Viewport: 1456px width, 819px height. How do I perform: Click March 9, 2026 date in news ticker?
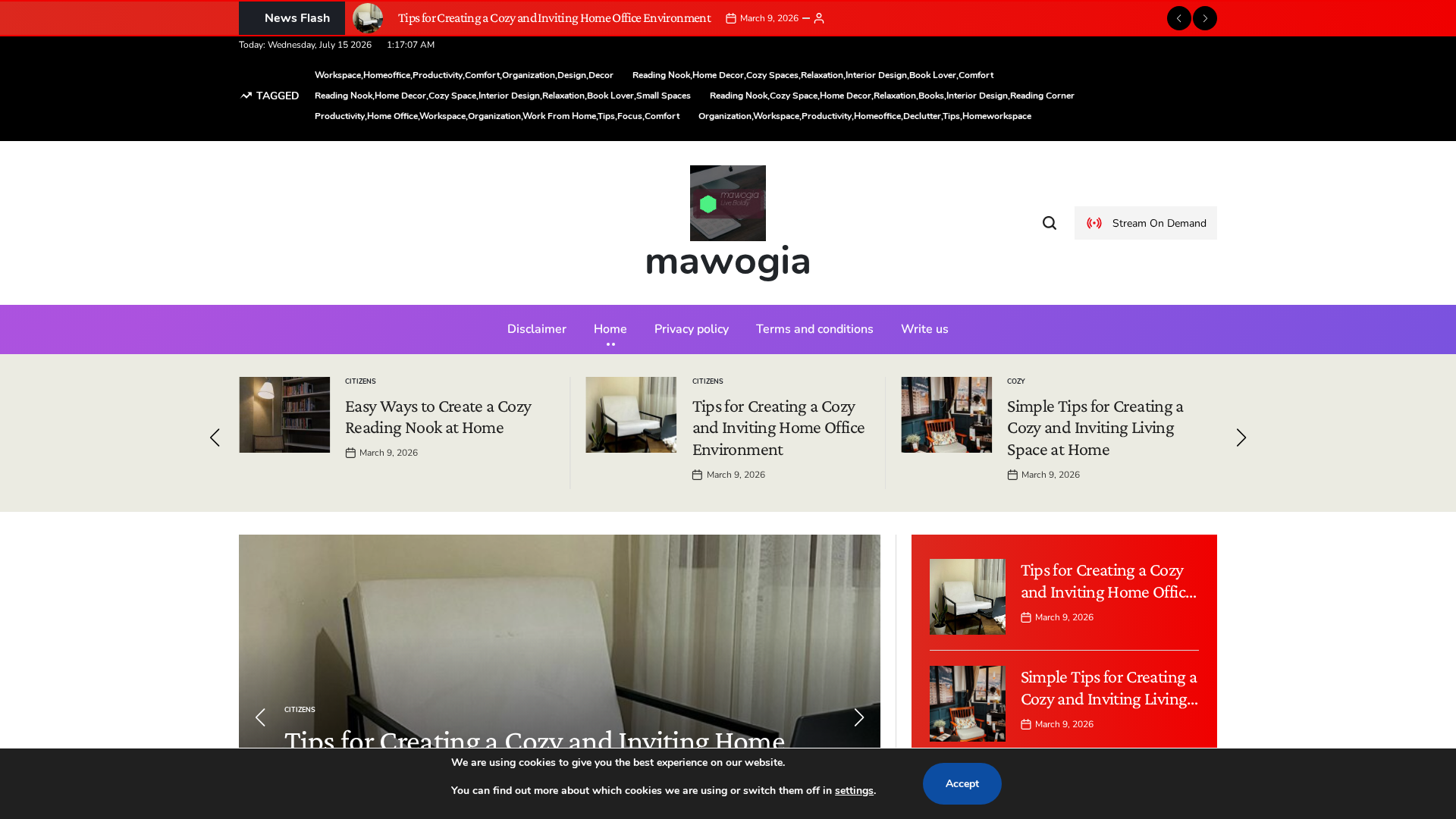769,18
